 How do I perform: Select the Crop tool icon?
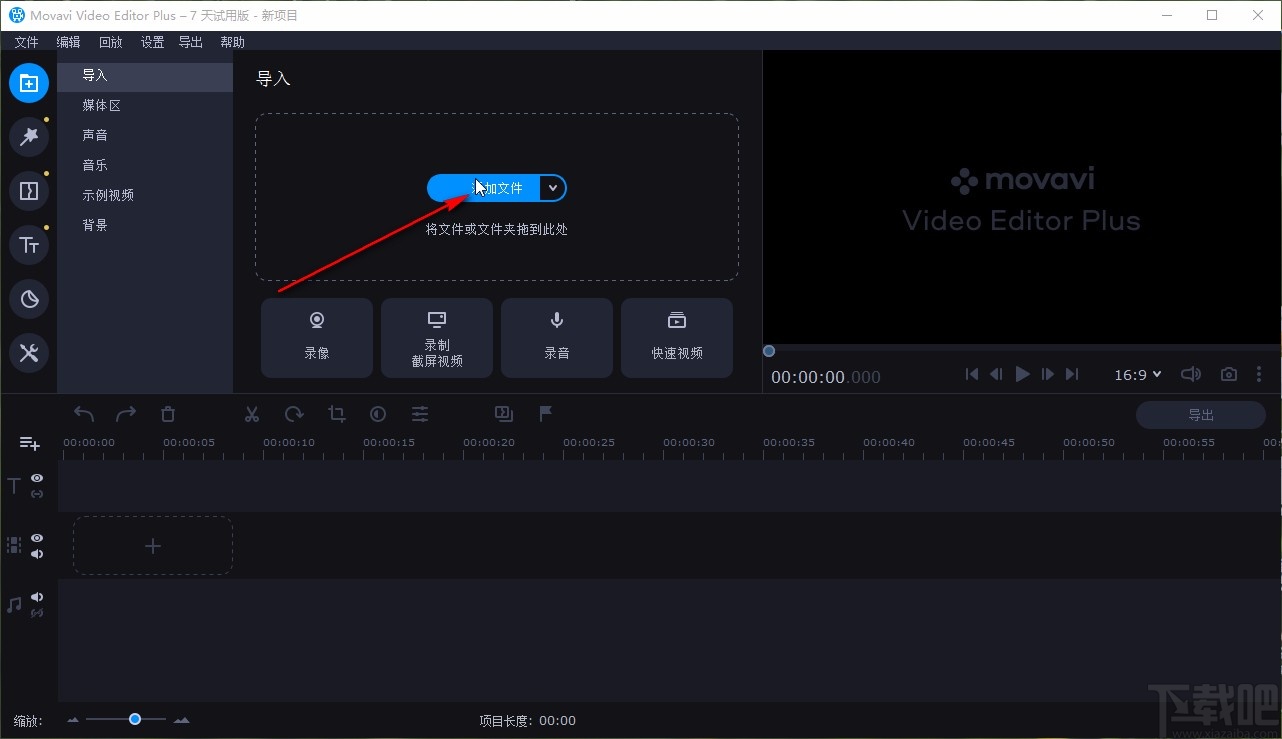click(336, 414)
